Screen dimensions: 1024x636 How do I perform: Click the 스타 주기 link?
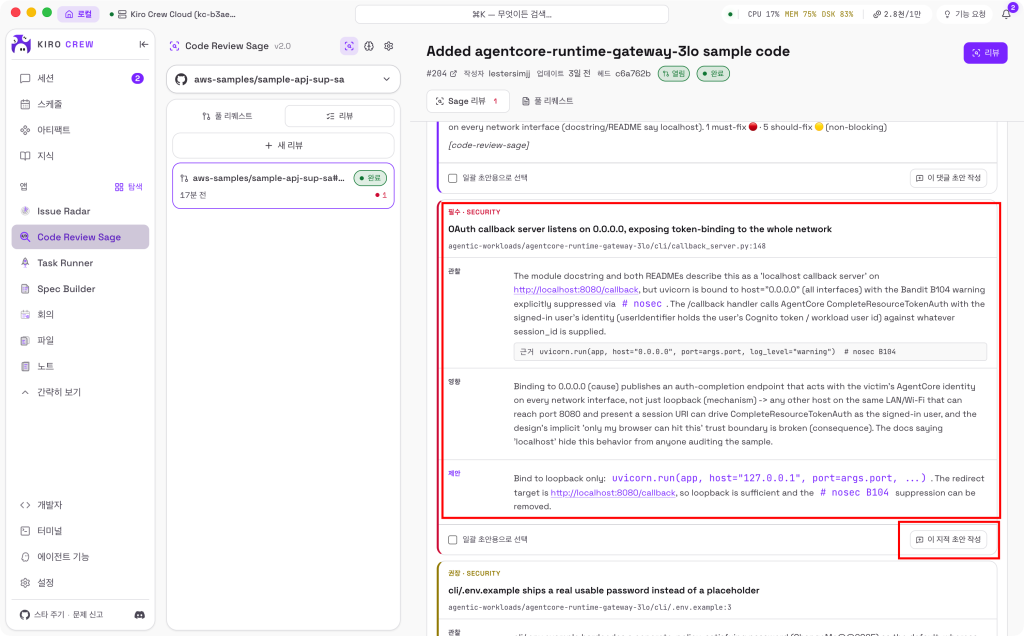pyautogui.click(x=52, y=614)
